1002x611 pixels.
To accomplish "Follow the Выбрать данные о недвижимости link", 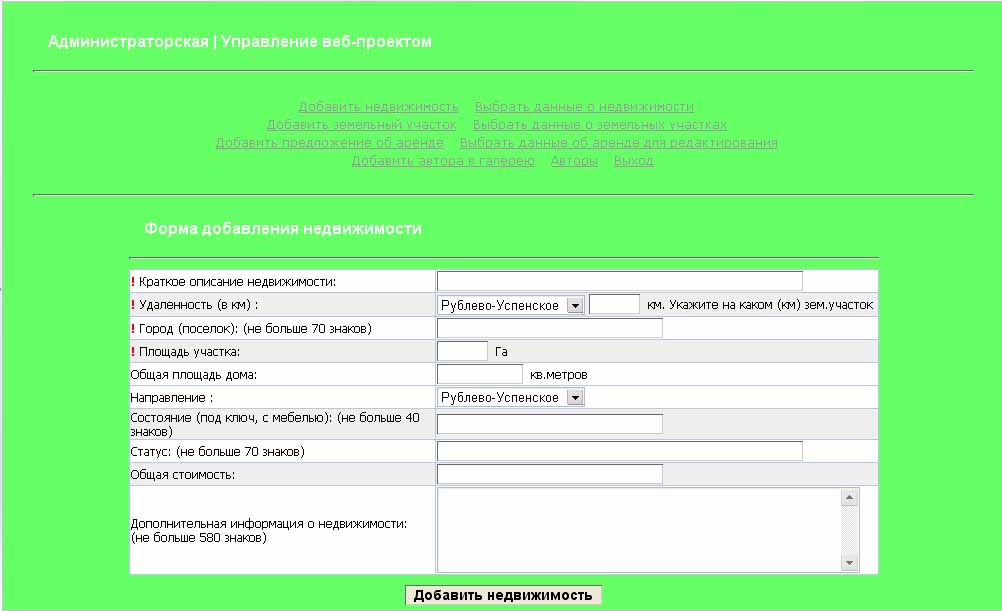I will 584,107.
